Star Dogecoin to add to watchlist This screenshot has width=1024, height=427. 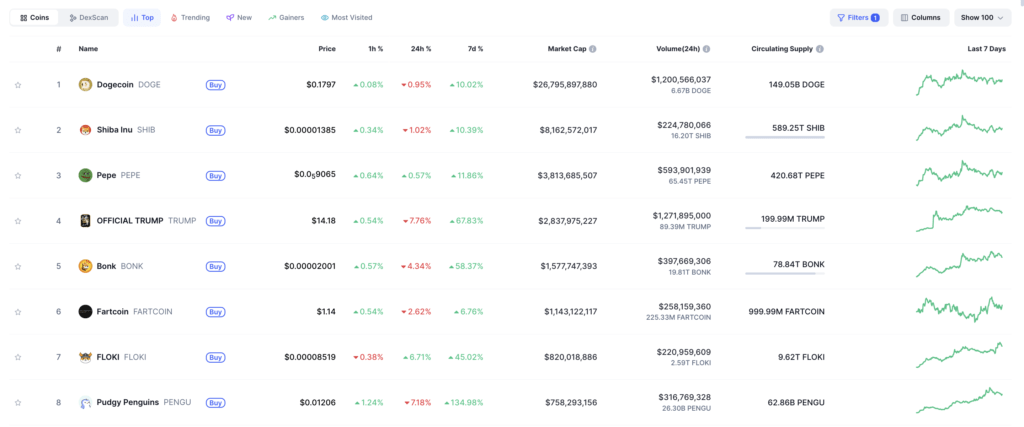click(x=18, y=85)
